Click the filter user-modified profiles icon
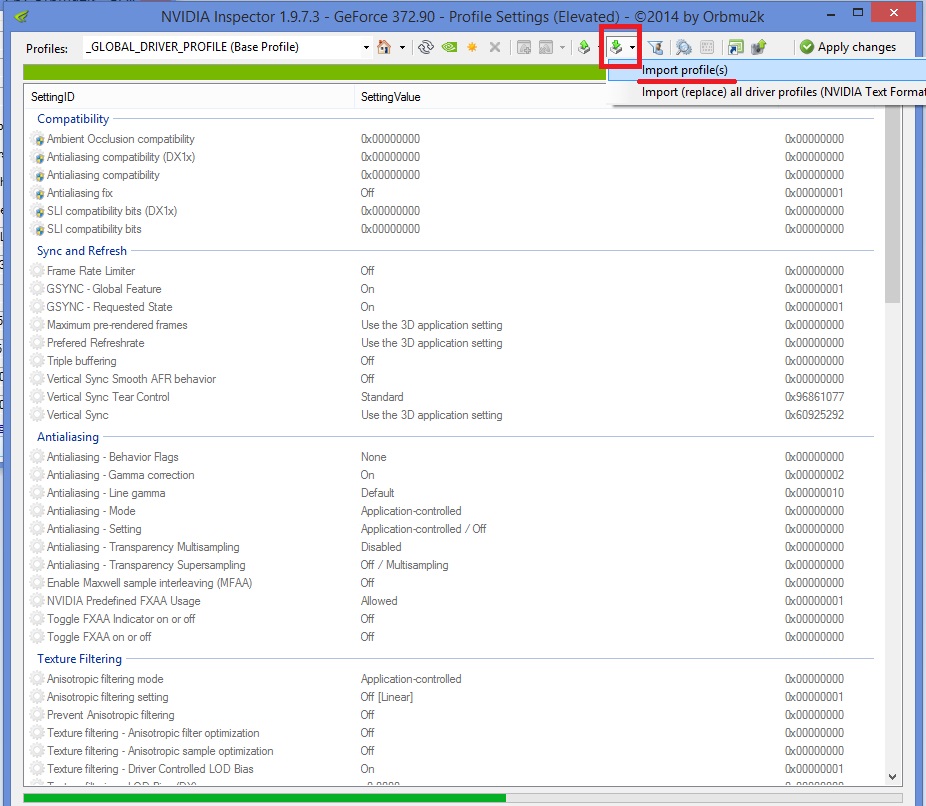Image resolution: width=926 pixels, height=806 pixels. pos(655,47)
